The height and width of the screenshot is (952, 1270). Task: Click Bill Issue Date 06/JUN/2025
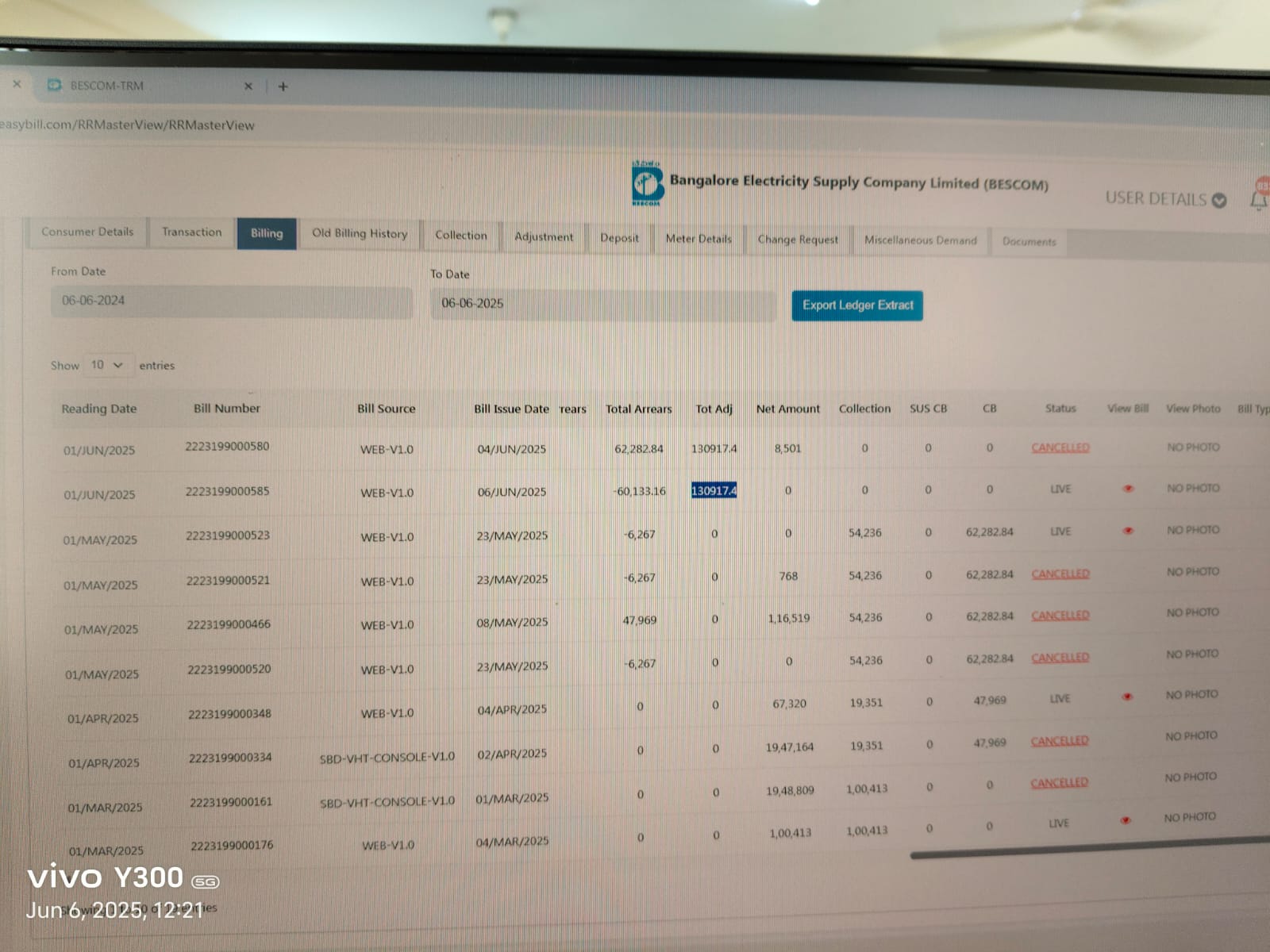pos(512,492)
